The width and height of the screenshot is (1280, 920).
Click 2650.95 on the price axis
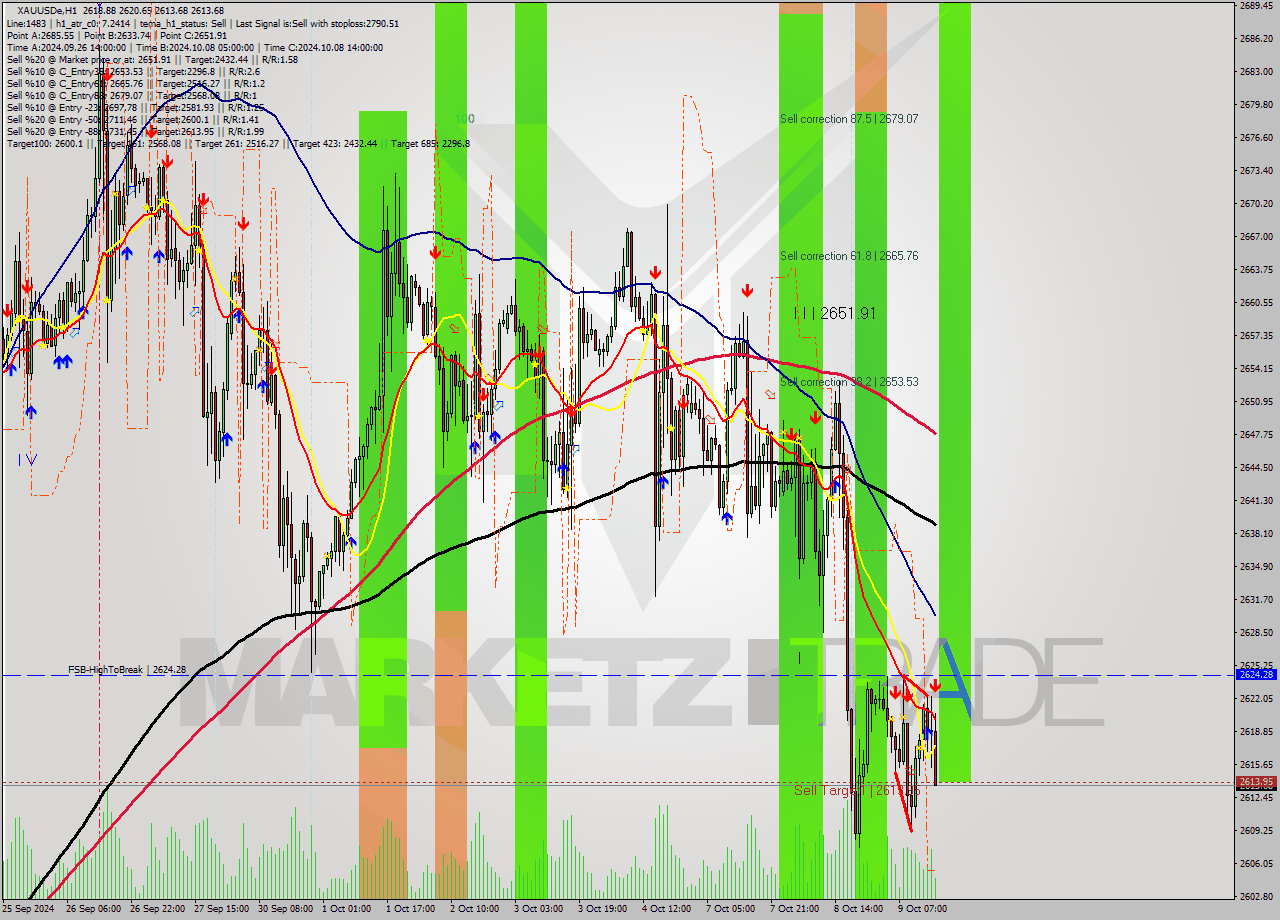tap(1255, 401)
